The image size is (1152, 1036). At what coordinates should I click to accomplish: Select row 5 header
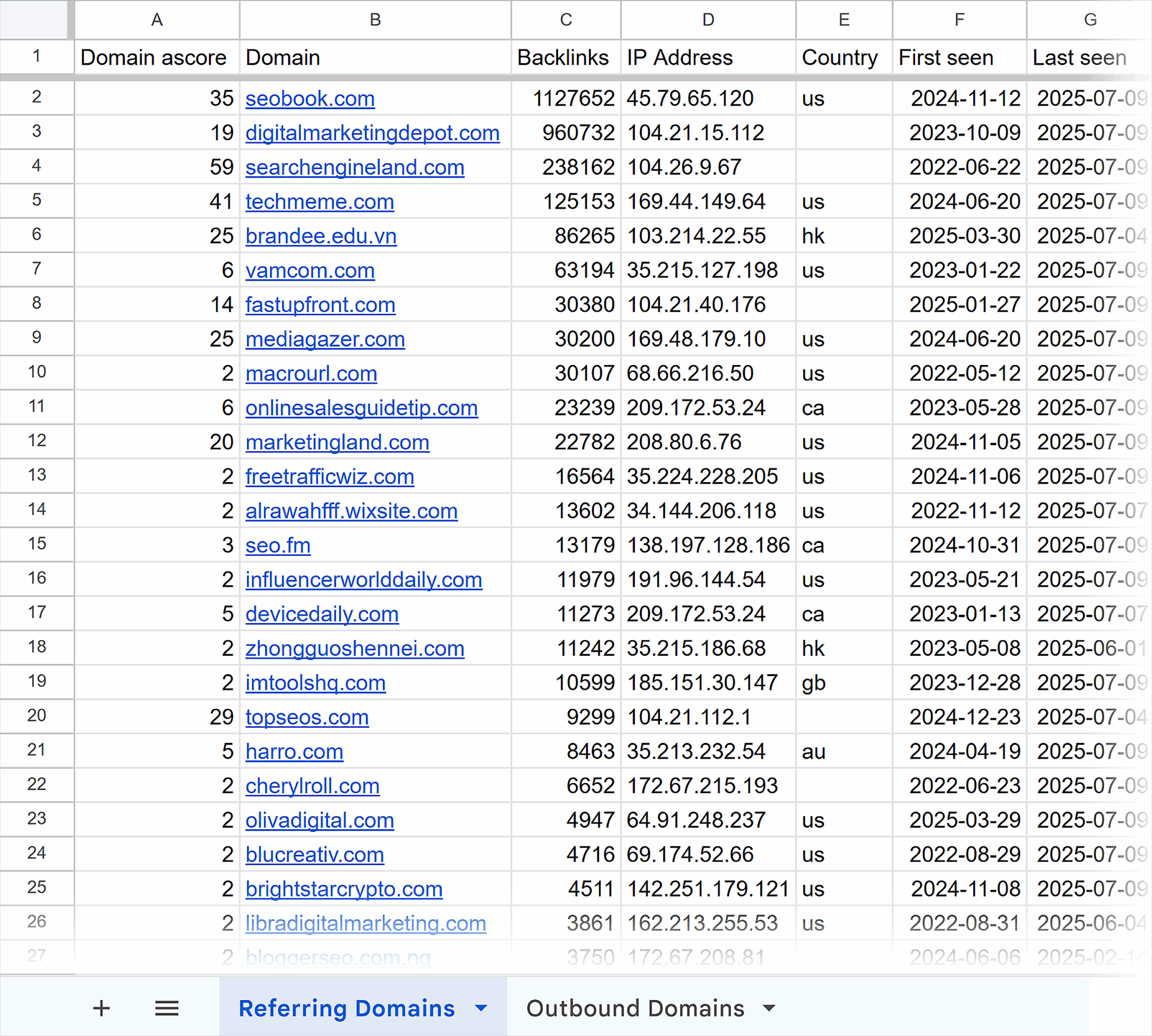click(x=37, y=201)
